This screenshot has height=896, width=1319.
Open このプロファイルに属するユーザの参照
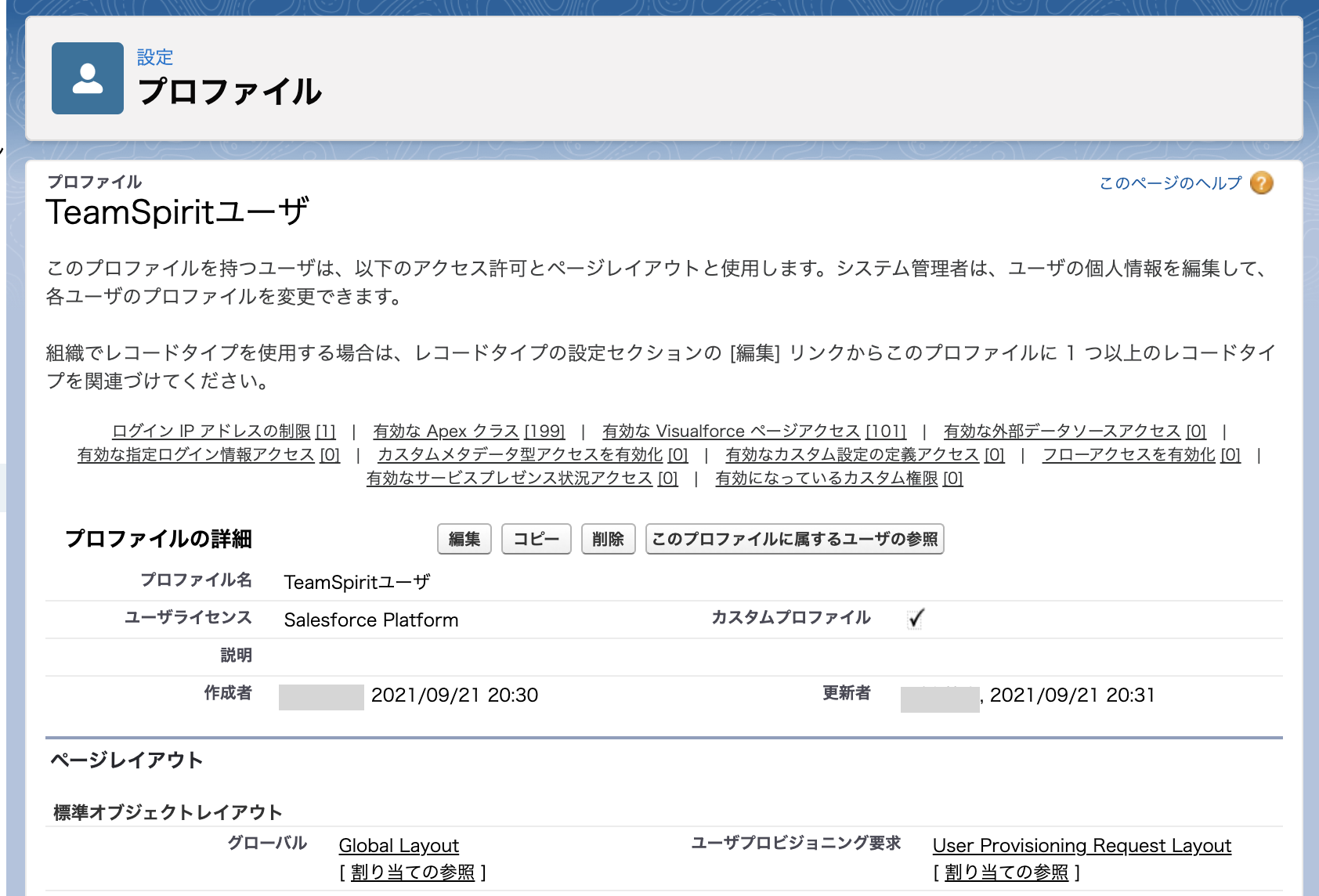point(794,539)
